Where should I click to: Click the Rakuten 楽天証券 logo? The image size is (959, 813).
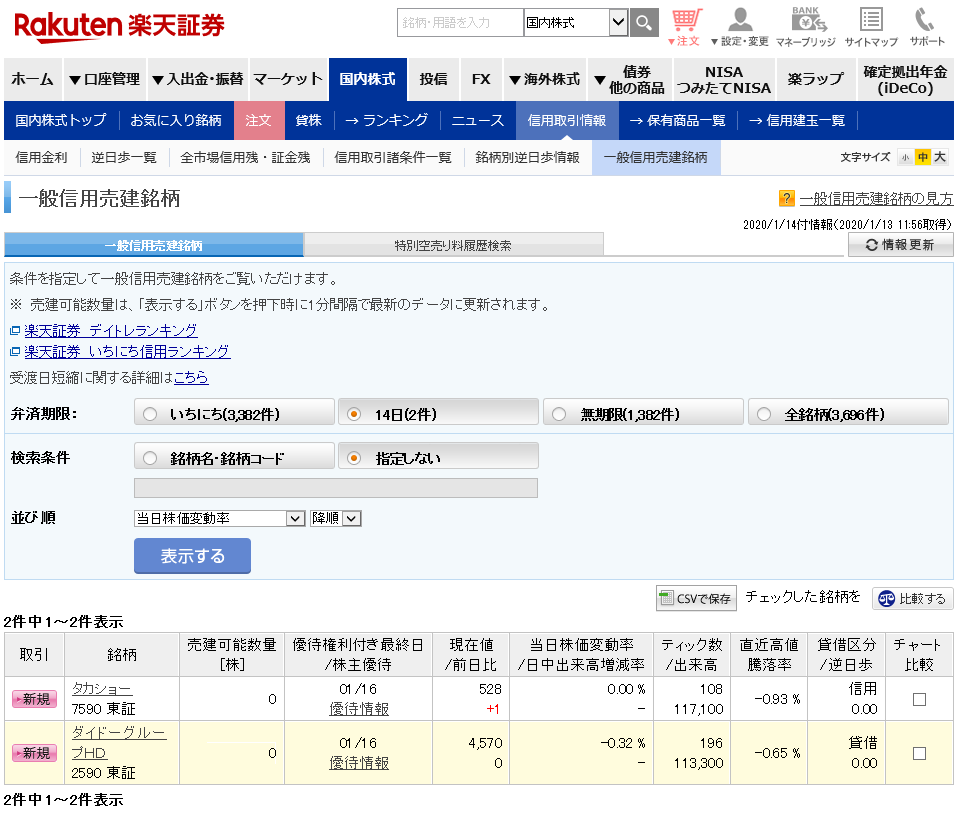point(119,27)
